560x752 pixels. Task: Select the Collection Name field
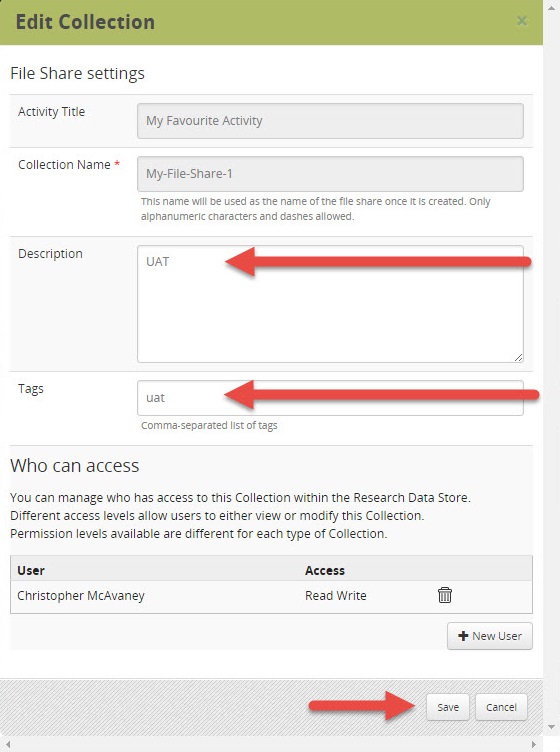[330, 174]
